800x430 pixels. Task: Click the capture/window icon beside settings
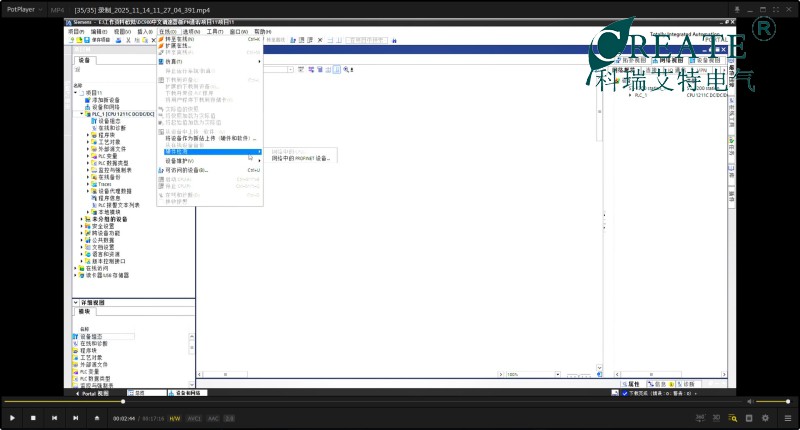[749, 418]
